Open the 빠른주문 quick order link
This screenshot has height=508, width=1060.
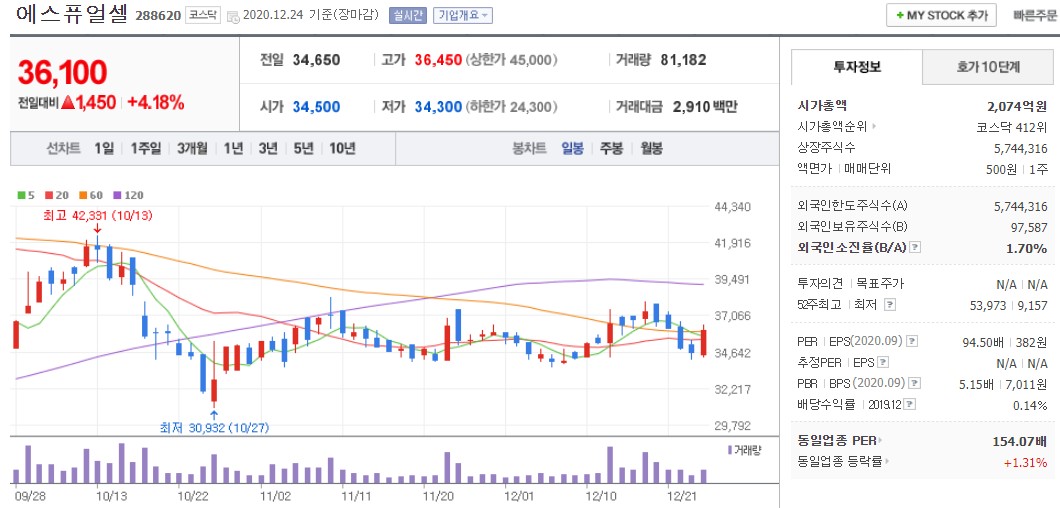click(1035, 15)
